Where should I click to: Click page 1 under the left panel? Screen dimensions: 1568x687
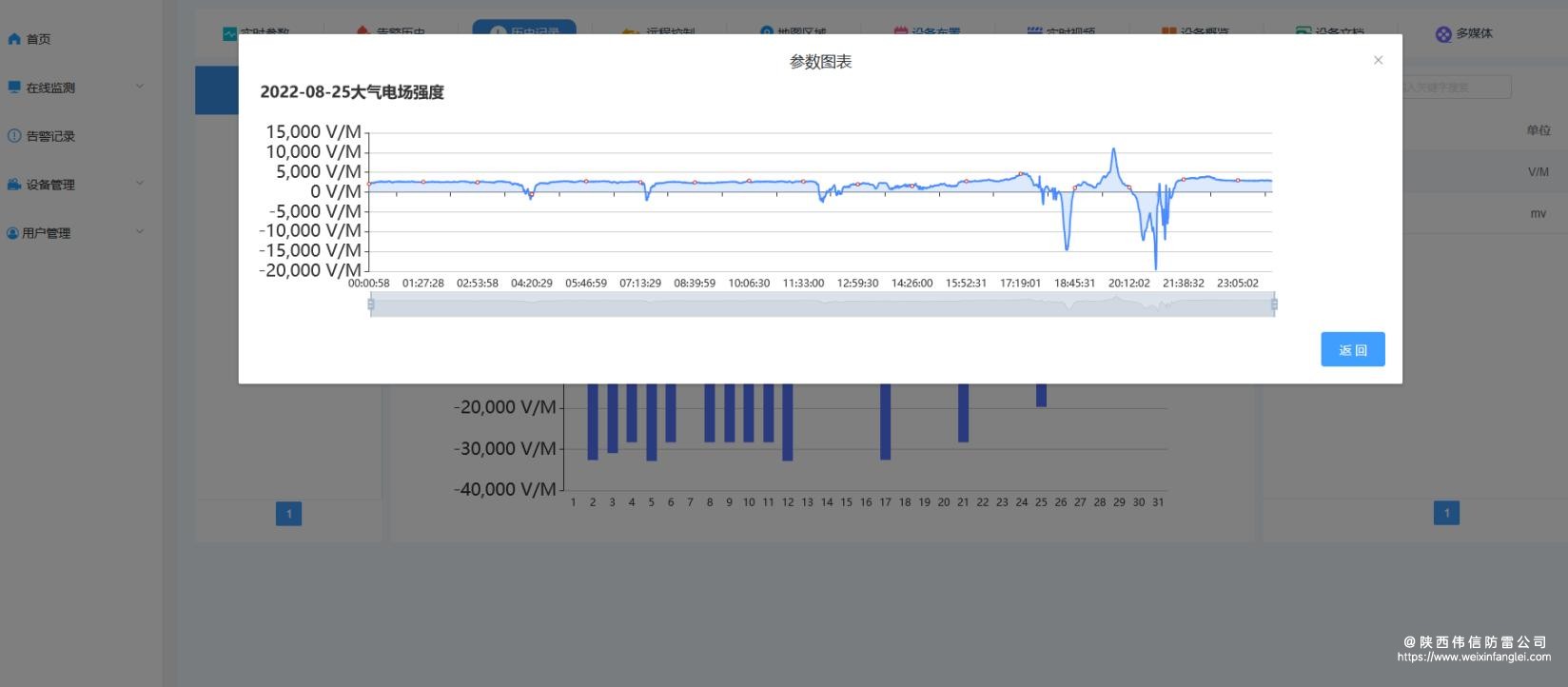289,514
